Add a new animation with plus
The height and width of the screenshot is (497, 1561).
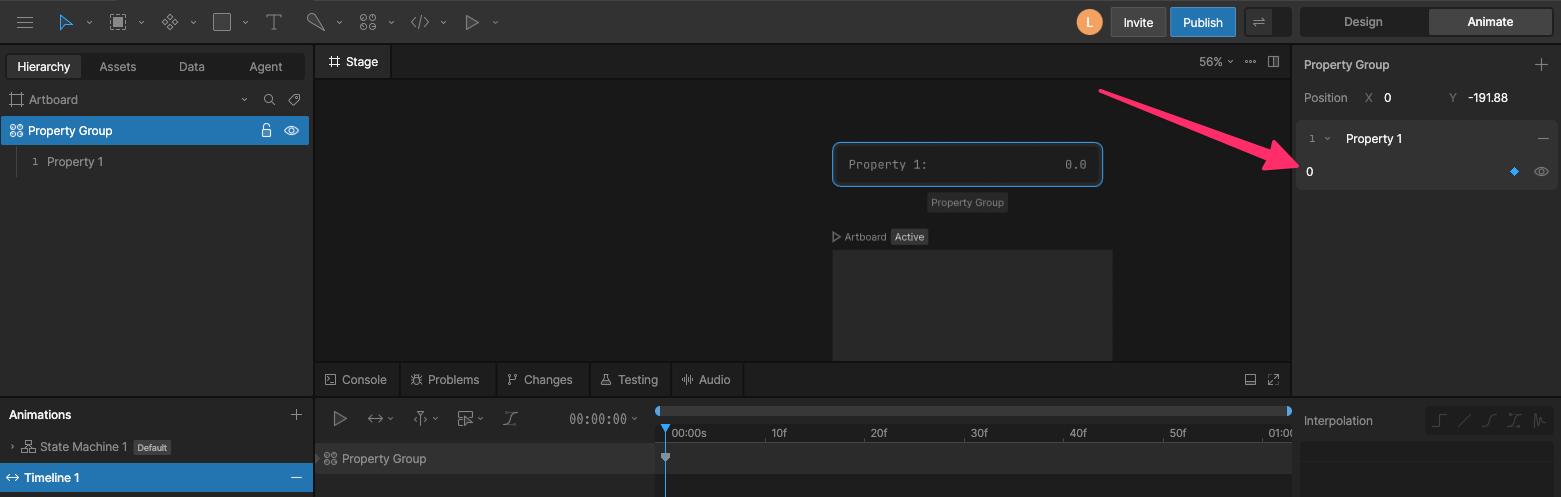pos(296,415)
